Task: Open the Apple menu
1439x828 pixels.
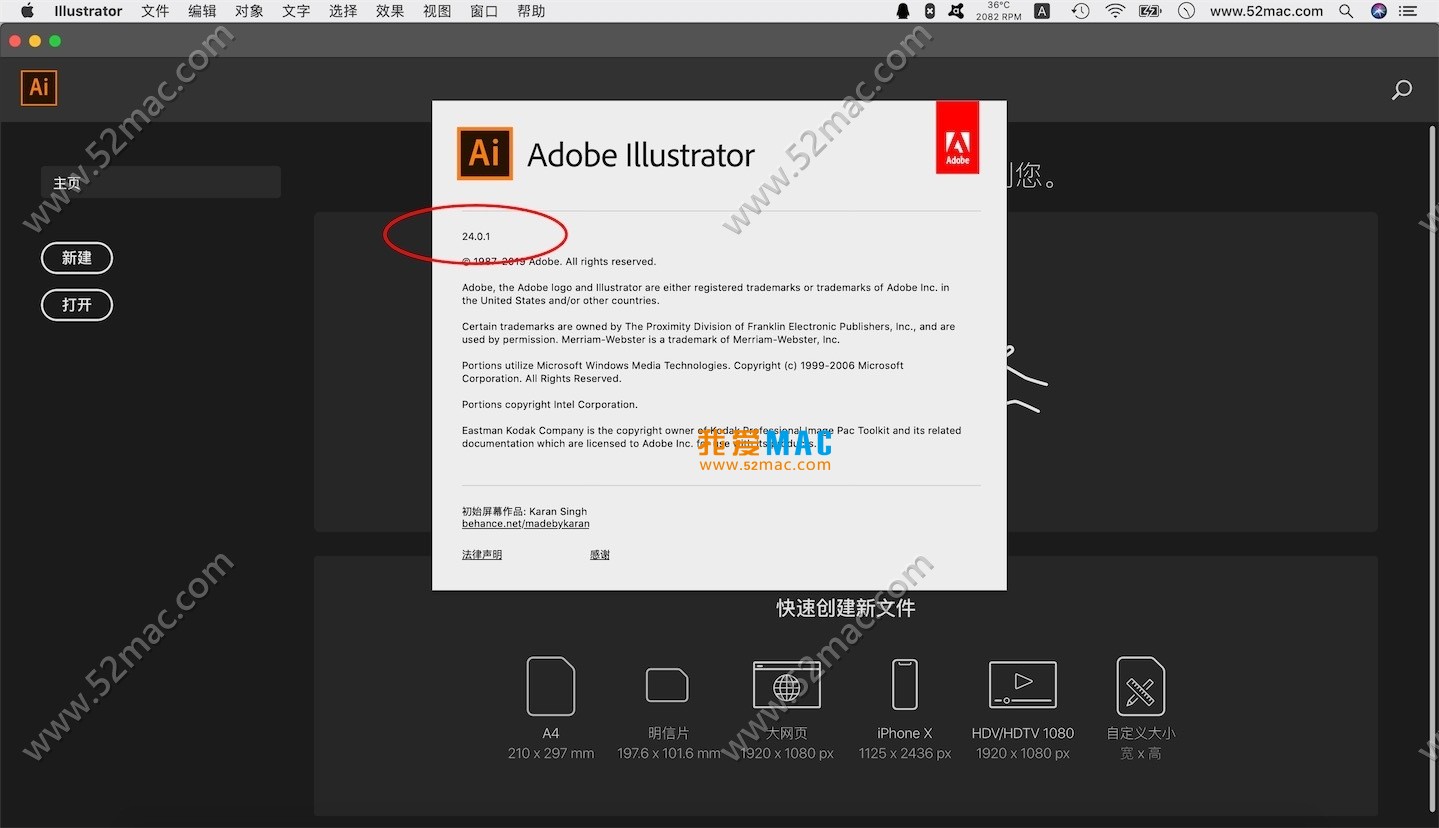Action: [x=25, y=11]
